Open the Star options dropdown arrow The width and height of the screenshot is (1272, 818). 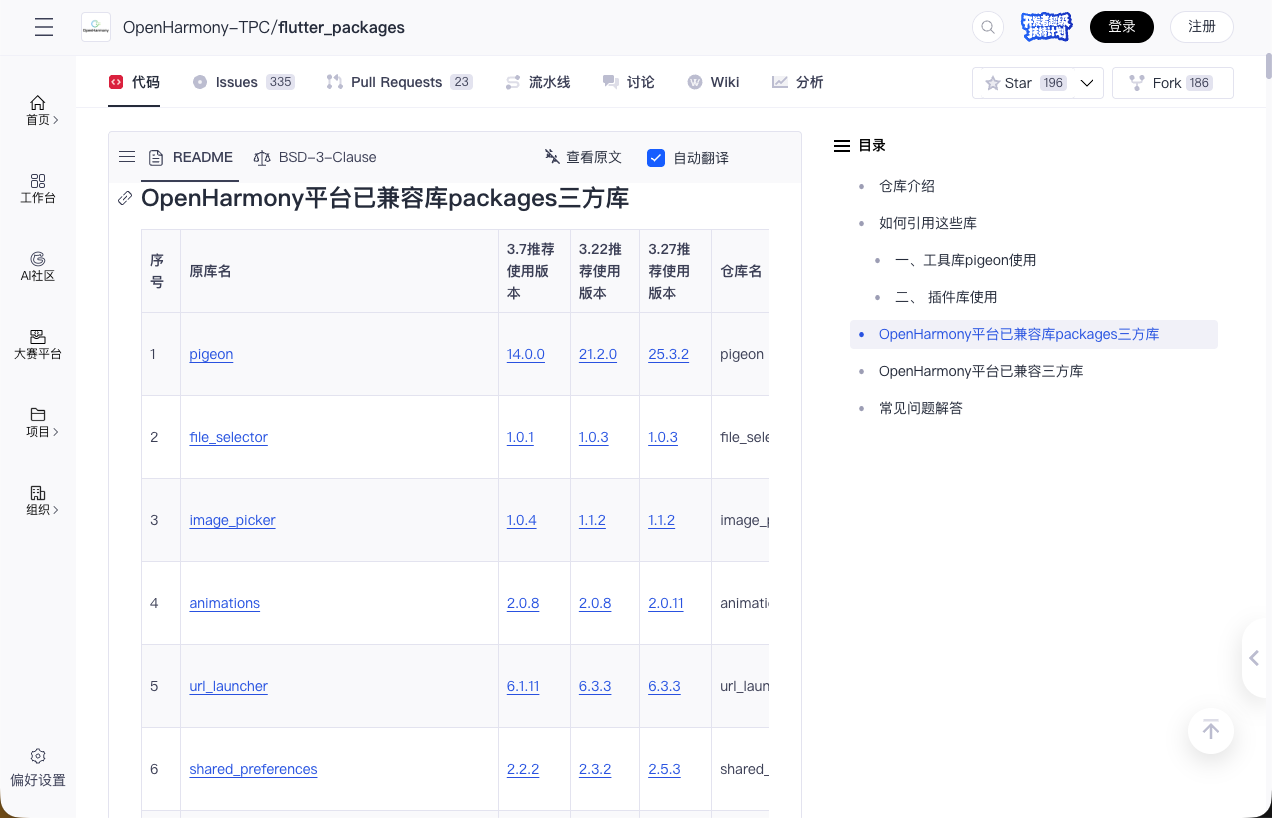point(1087,83)
